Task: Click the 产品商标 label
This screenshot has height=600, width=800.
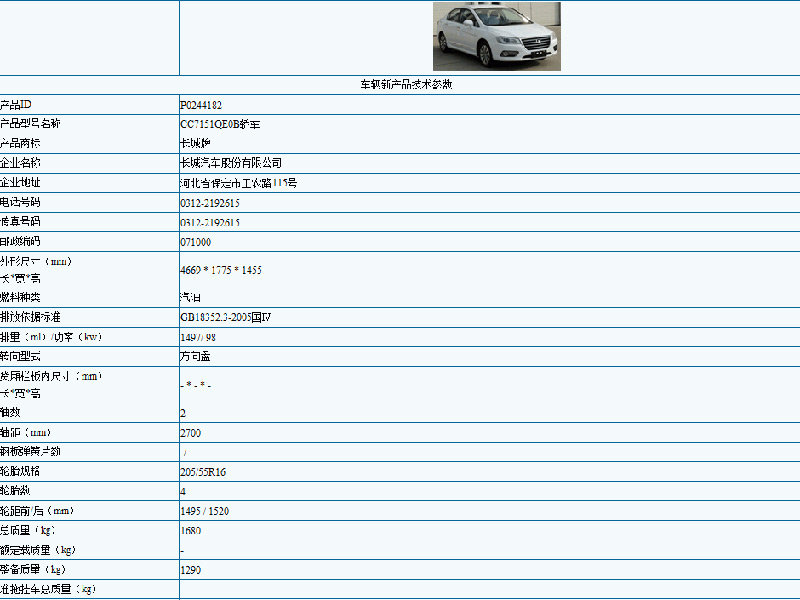Action: [20, 143]
